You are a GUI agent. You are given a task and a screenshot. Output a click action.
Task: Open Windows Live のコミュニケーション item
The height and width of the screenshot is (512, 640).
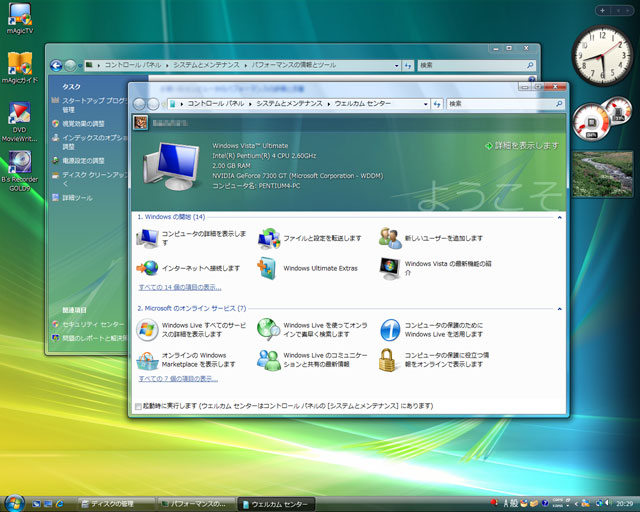pos(312,360)
